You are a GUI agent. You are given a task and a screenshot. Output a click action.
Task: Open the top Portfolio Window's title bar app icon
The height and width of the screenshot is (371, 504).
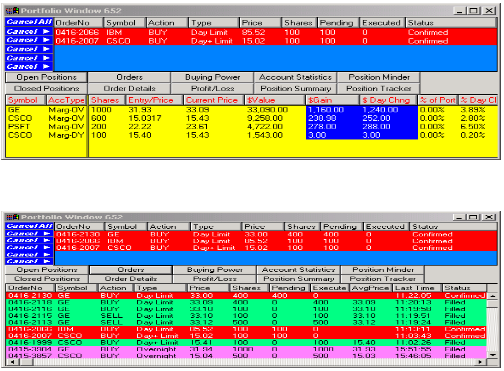pos(12,11)
